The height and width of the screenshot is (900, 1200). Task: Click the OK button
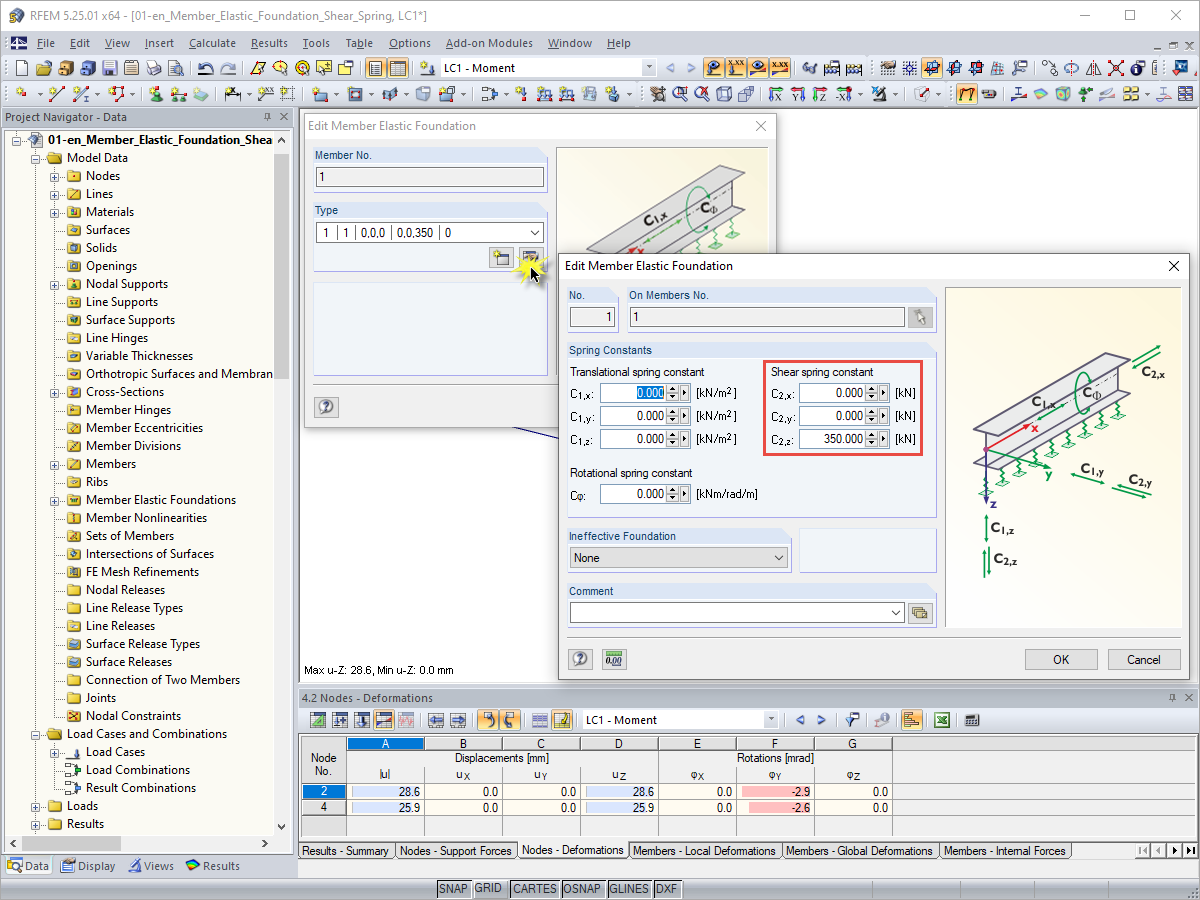coord(1061,659)
